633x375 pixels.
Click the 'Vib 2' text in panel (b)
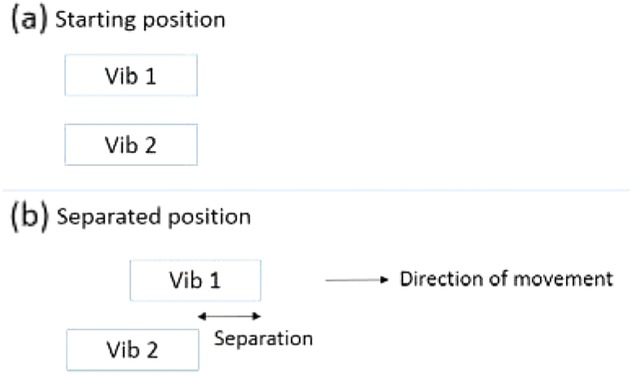coord(132,350)
